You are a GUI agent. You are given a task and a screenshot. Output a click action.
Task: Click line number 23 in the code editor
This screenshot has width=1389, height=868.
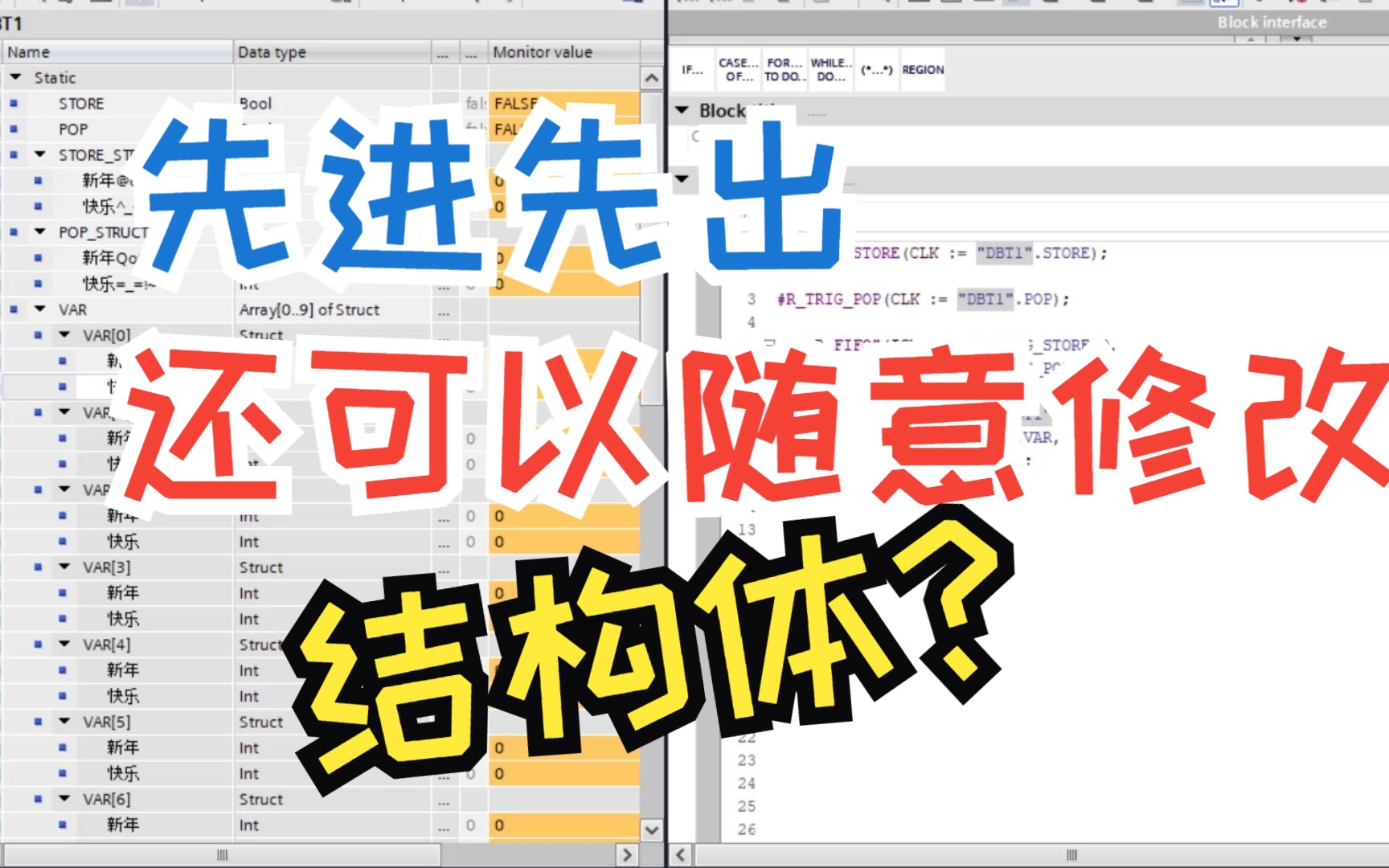click(745, 760)
